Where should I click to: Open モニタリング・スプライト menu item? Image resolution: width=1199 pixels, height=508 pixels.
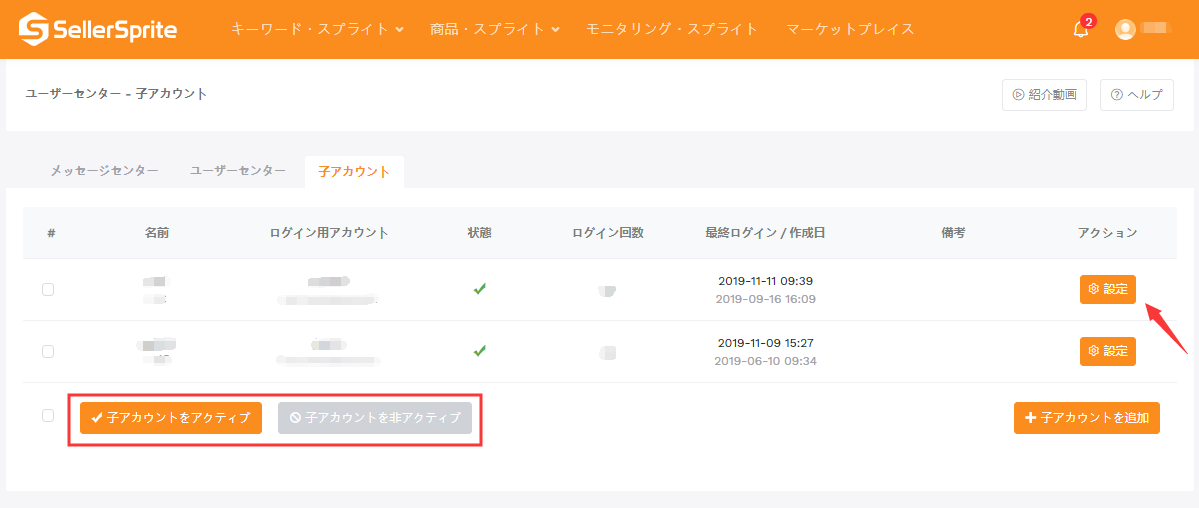click(x=671, y=29)
